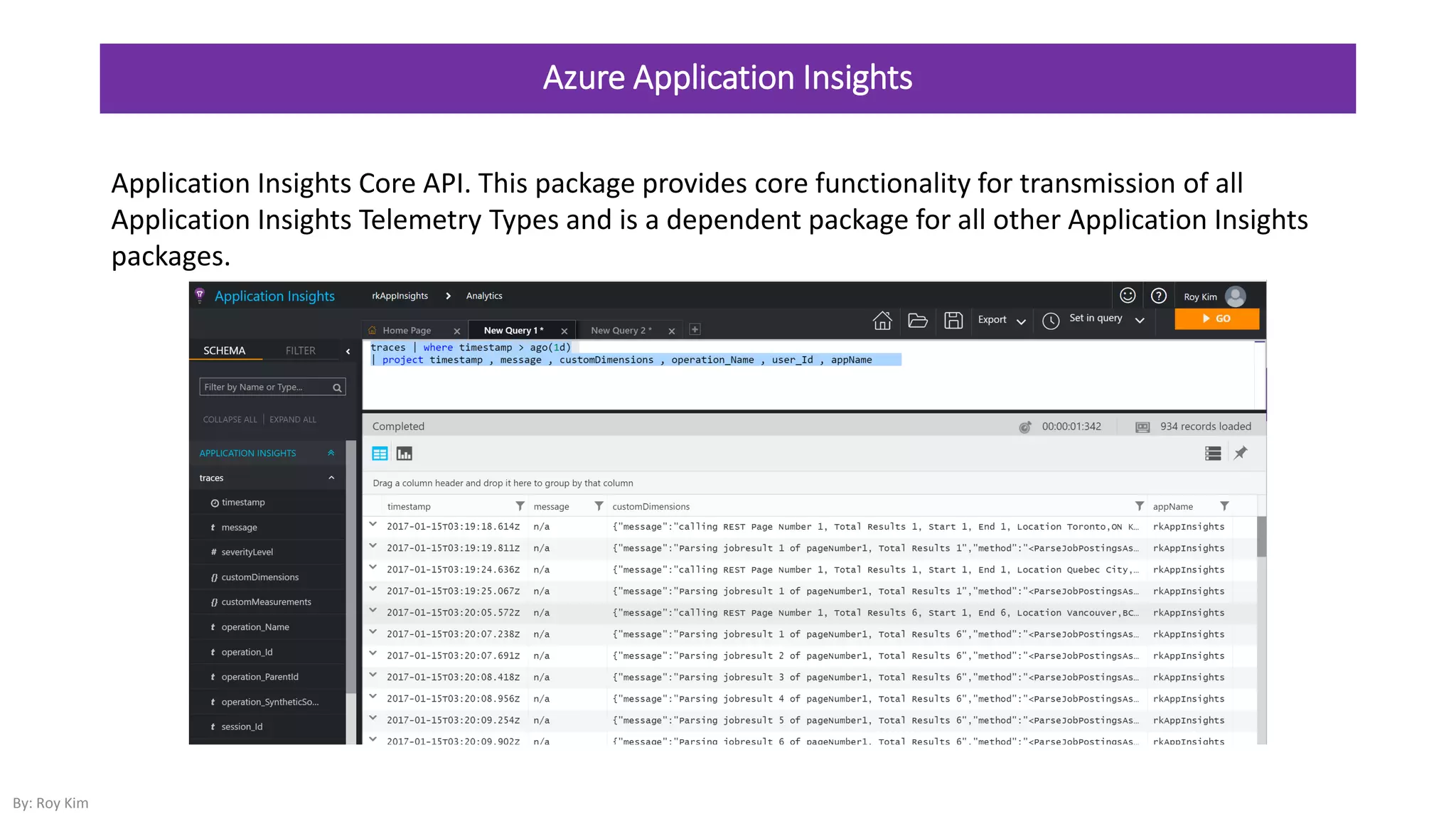Click the time range clock icon
This screenshot has height=819, width=1456.
[1051, 321]
